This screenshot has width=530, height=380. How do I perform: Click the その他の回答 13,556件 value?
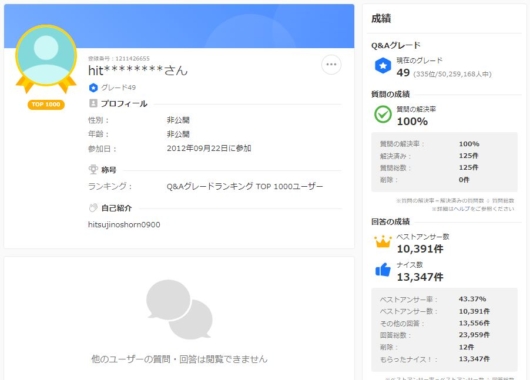[x=474, y=323]
